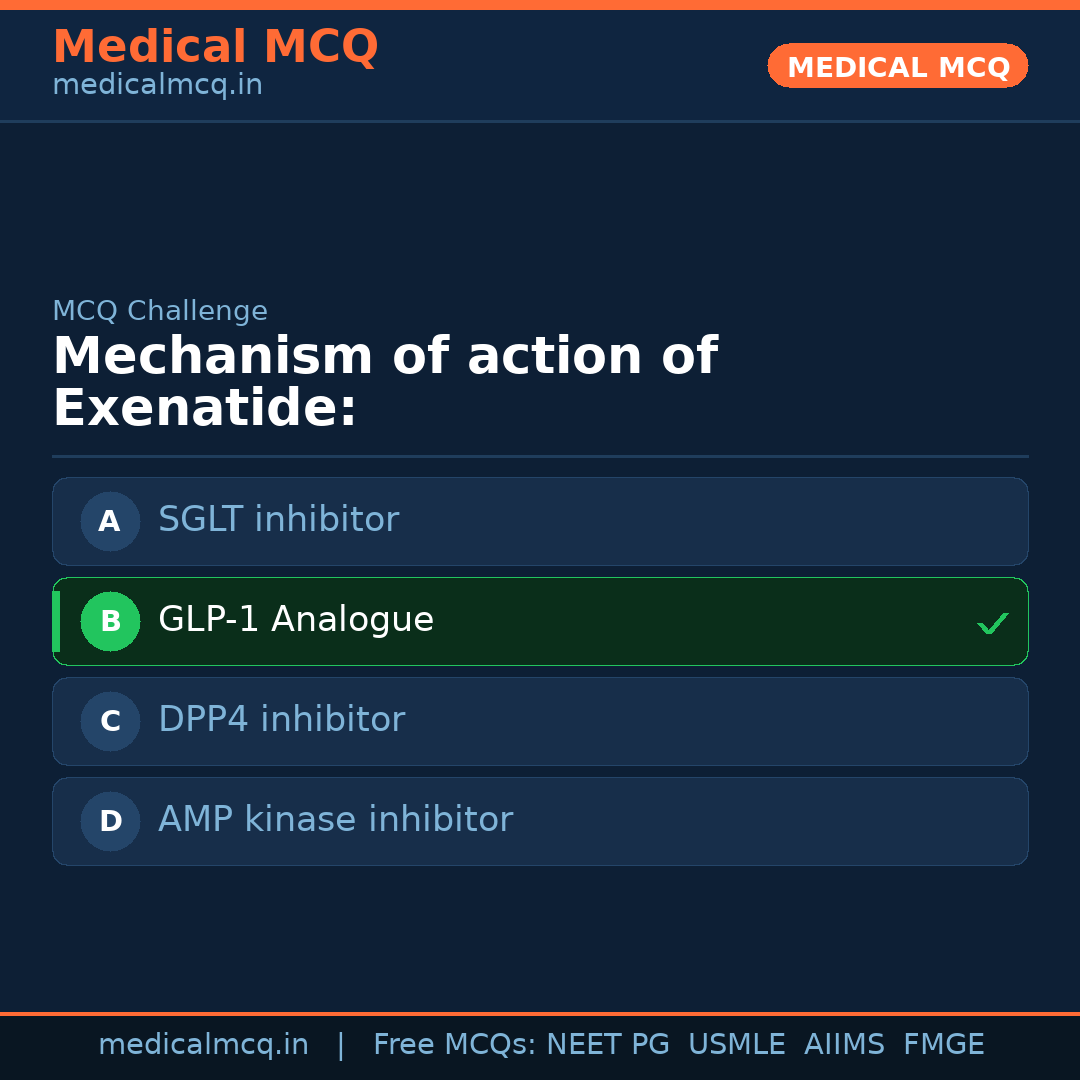Click the green circled letter B badge
The width and height of the screenshot is (1080, 1080).
point(110,621)
